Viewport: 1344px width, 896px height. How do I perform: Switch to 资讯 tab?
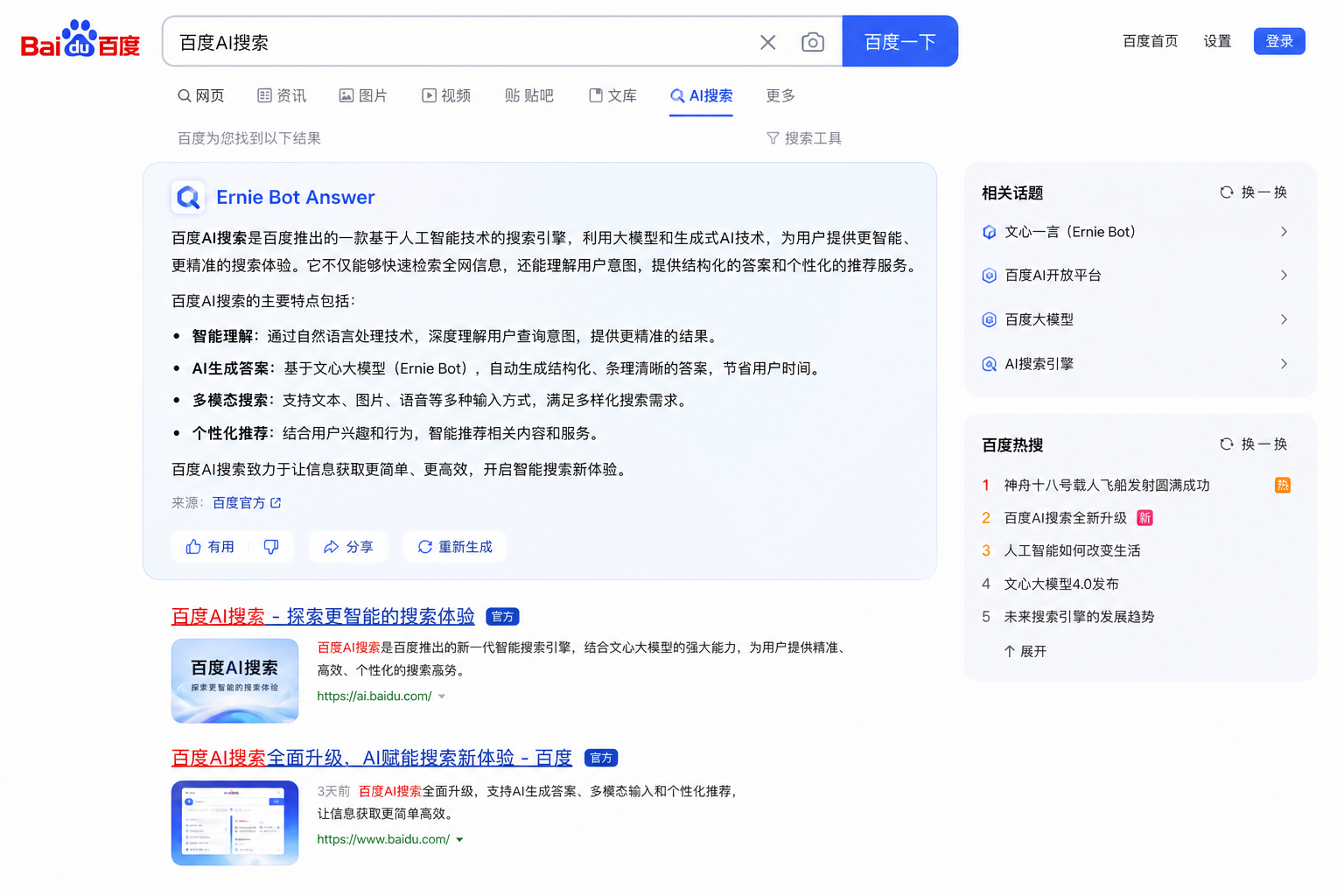(x=282, y=95)
